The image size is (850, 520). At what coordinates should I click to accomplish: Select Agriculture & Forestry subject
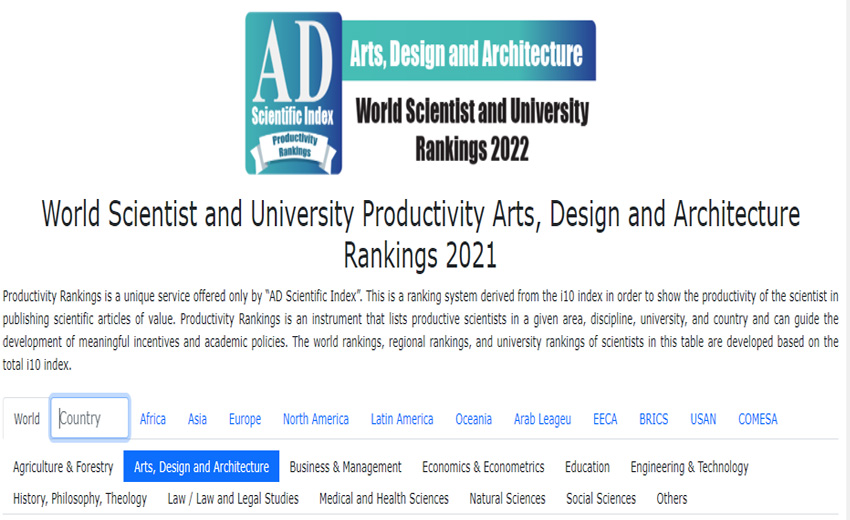[x=62, y=467]
